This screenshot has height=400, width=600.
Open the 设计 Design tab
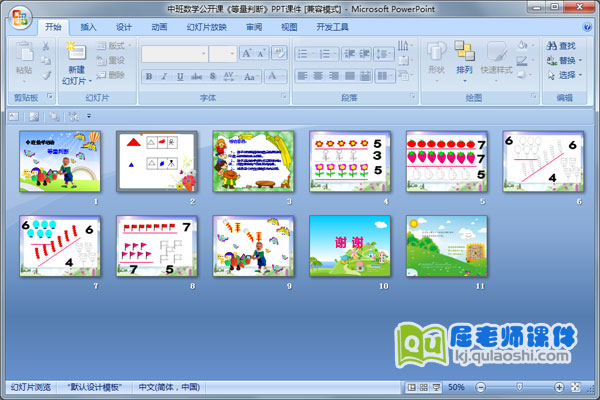pyautogui.click(x=124, y=27)
